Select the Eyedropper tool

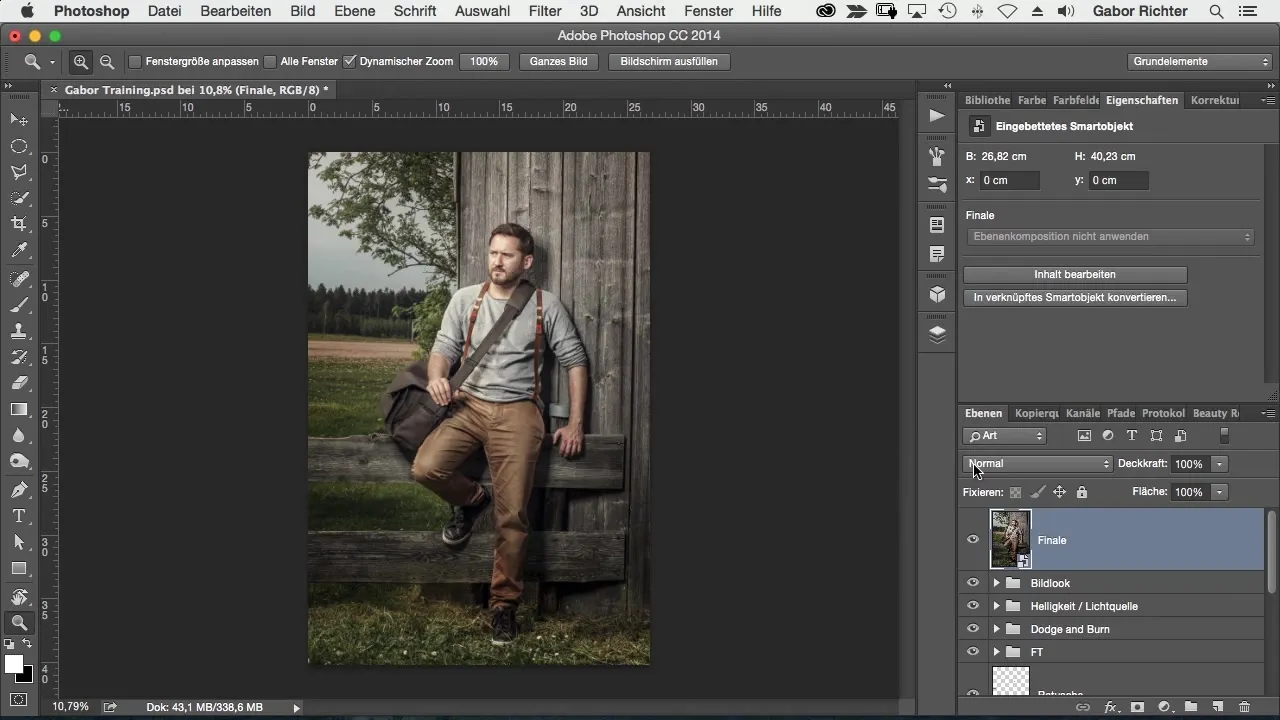point(19,250)
